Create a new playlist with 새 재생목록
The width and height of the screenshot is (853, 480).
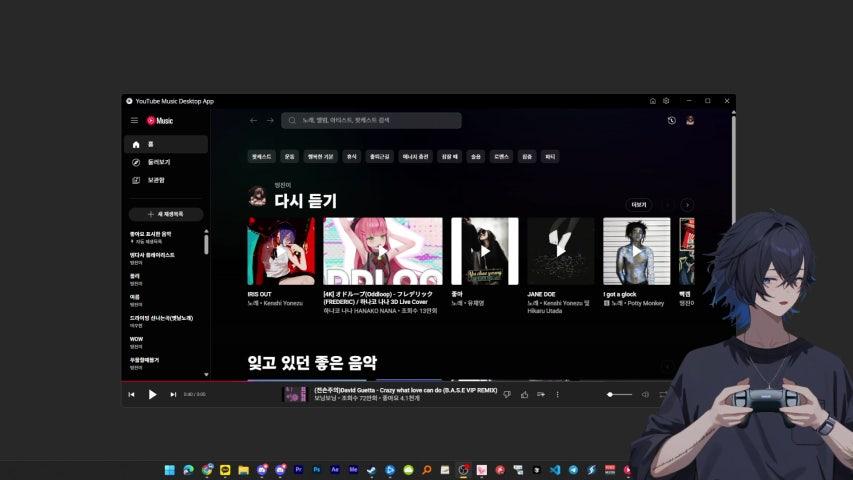tap(166, 214)
